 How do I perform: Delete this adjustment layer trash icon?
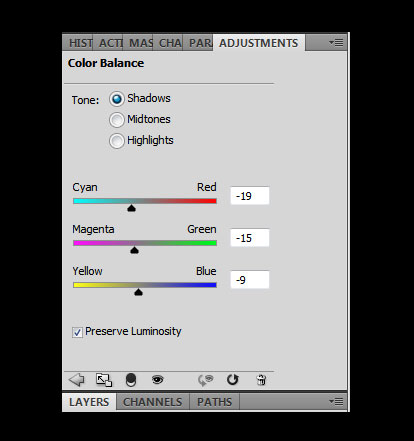261,380
